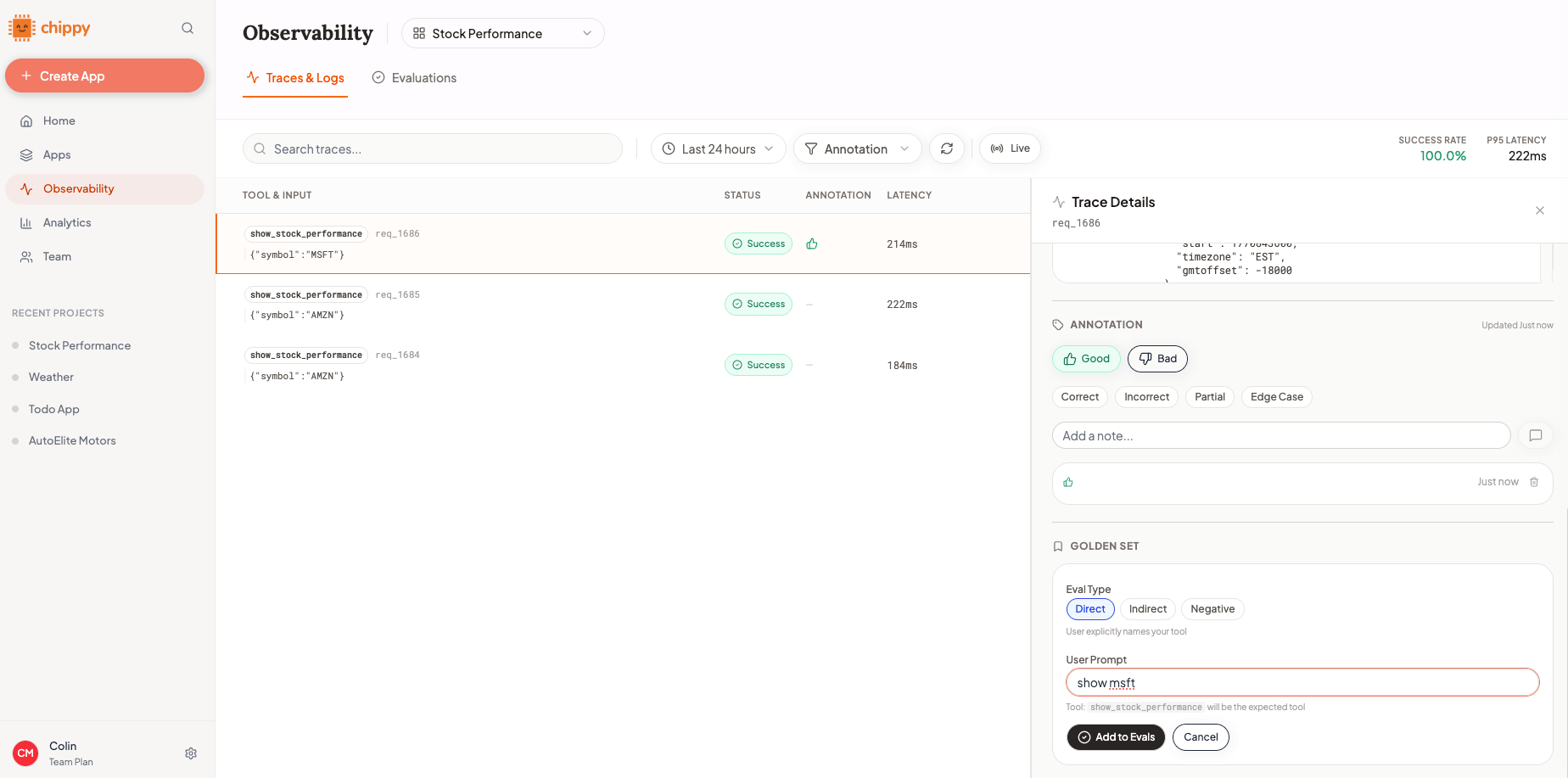
Task: Submit note with the comment icon
Action: tap(1536, 435)
